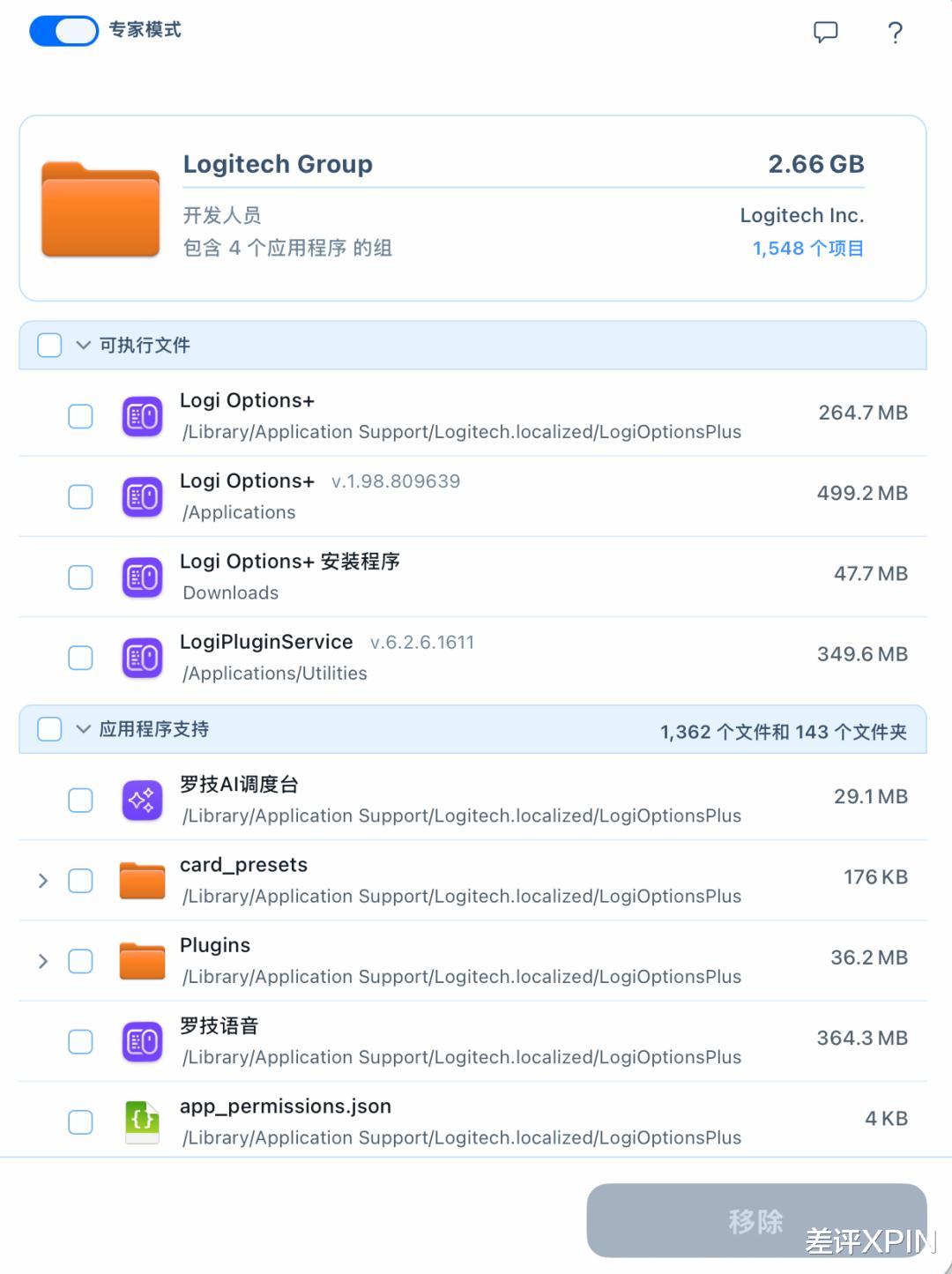This screenshot has height=1274, width=952.
Task: Click the 4 KB size value
Action: (x=886, y=1119)
